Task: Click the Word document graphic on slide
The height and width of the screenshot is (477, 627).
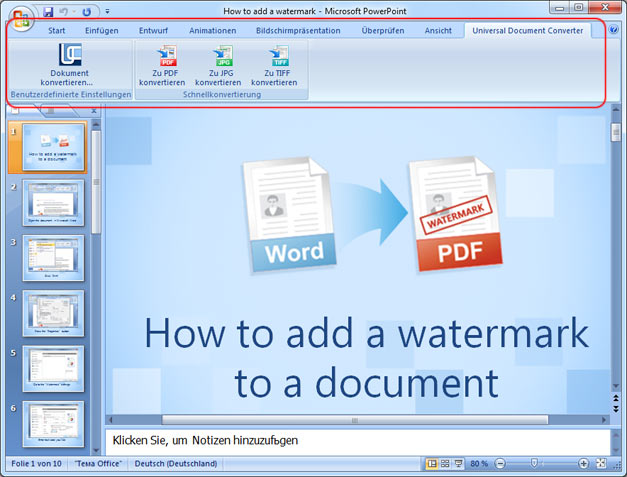Action: pyautogui.click(x=290, y=216)
